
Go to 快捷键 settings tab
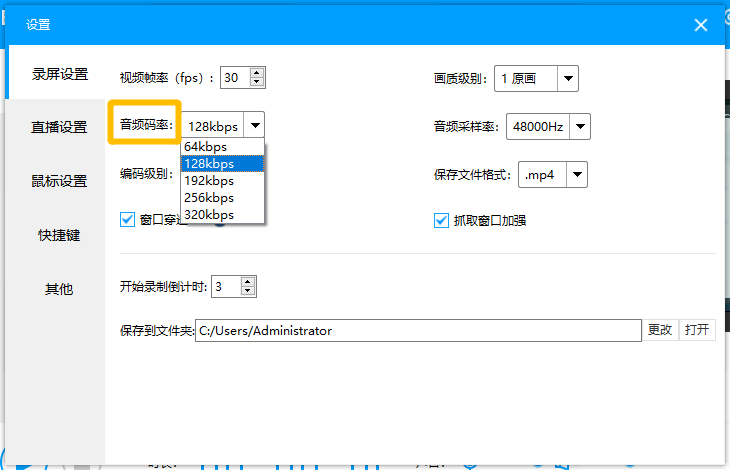point(59,235)
